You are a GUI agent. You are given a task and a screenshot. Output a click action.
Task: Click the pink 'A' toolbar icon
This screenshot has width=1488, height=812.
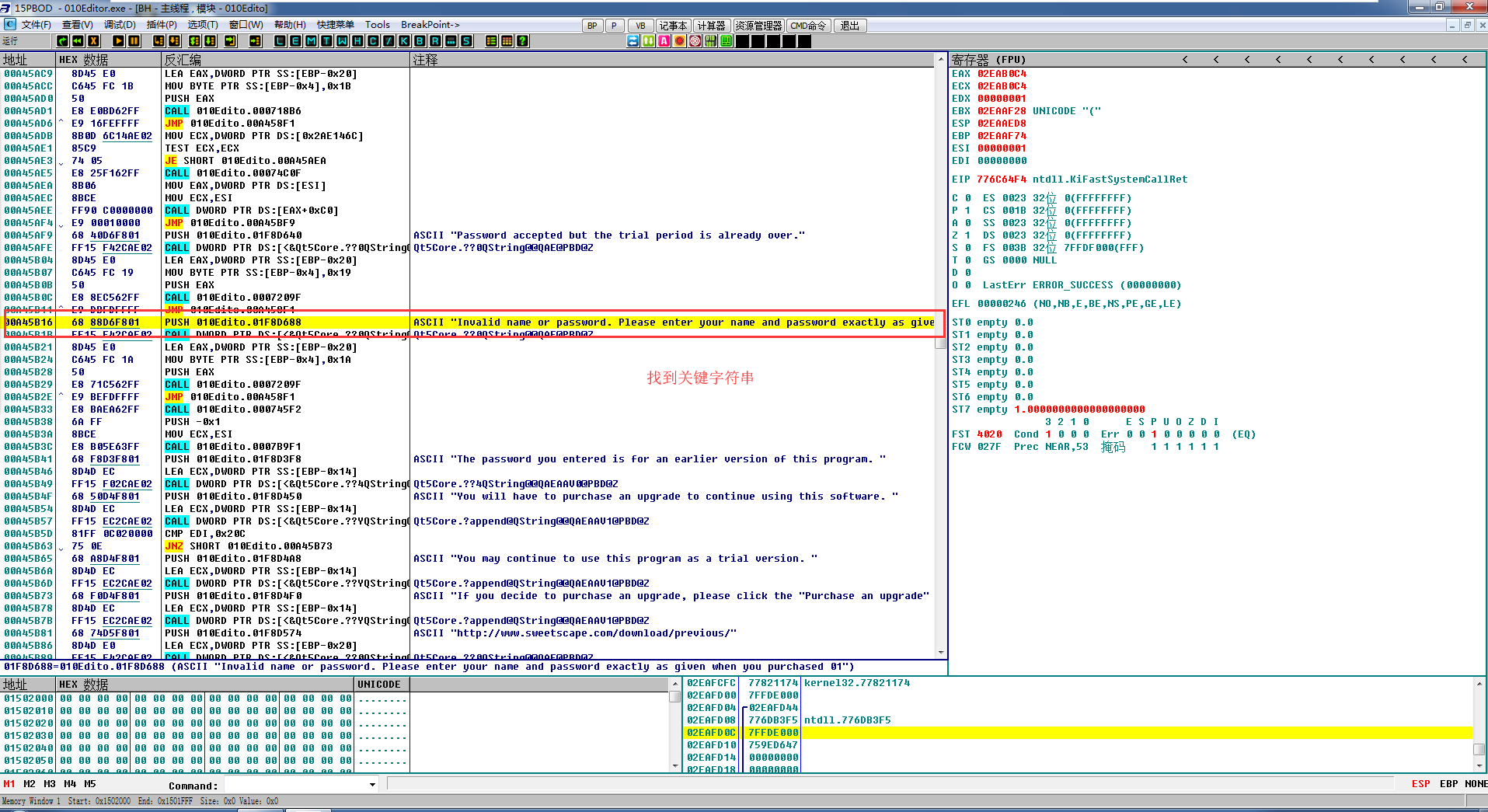pos(664,41)
